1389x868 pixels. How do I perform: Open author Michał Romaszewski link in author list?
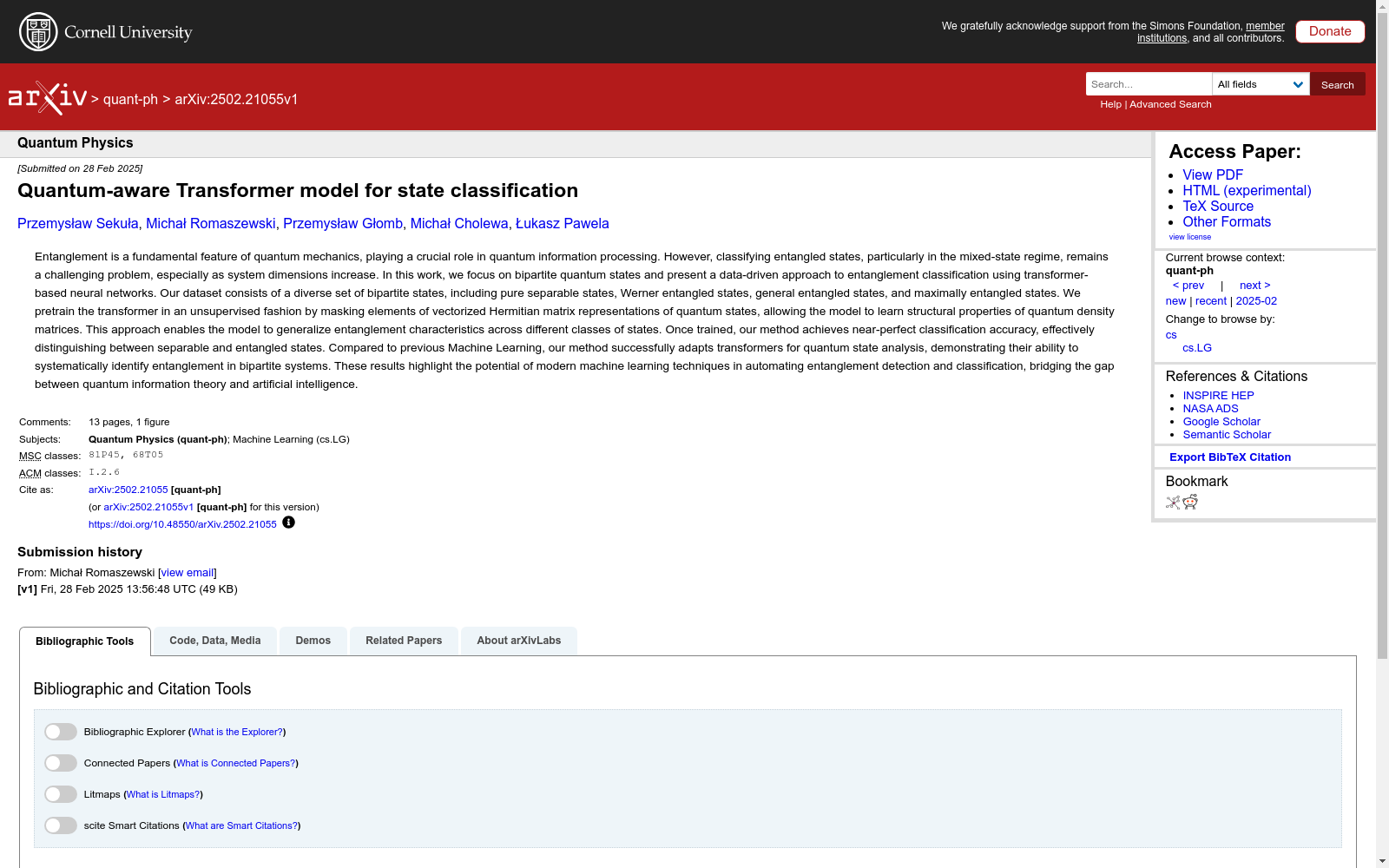(x=211, y=224)
